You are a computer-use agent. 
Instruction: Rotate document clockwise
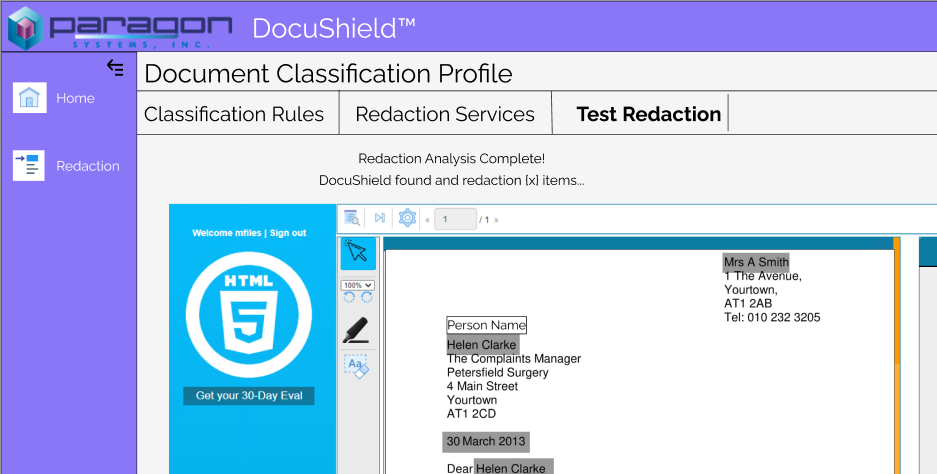367,297
